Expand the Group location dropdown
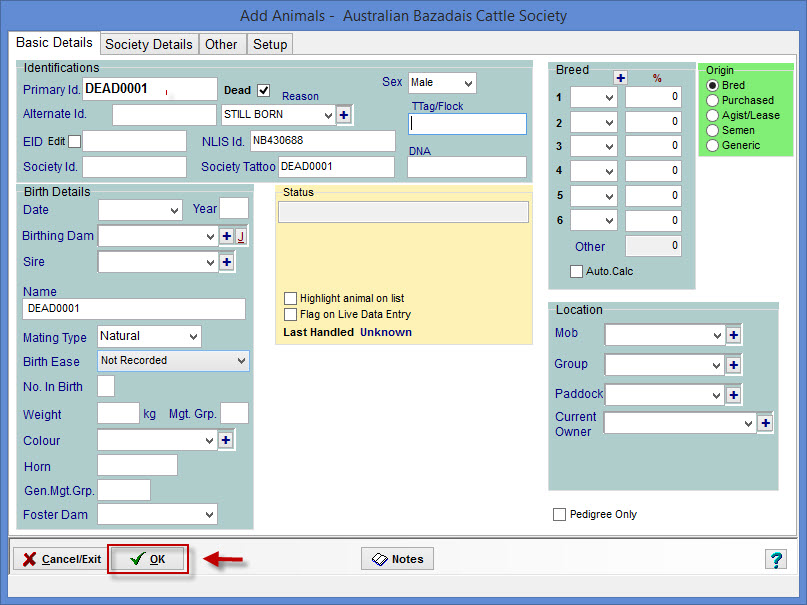 coord(716,365)
